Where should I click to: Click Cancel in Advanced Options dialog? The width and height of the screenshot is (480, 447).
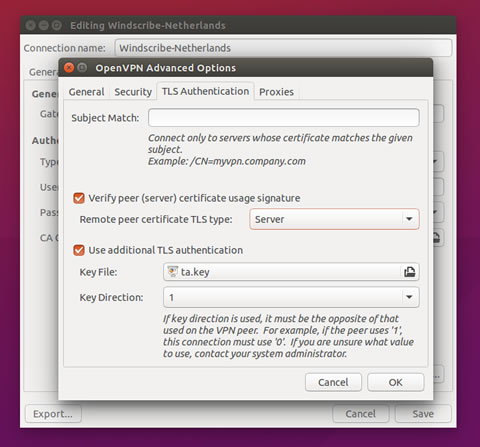(333, 382)
